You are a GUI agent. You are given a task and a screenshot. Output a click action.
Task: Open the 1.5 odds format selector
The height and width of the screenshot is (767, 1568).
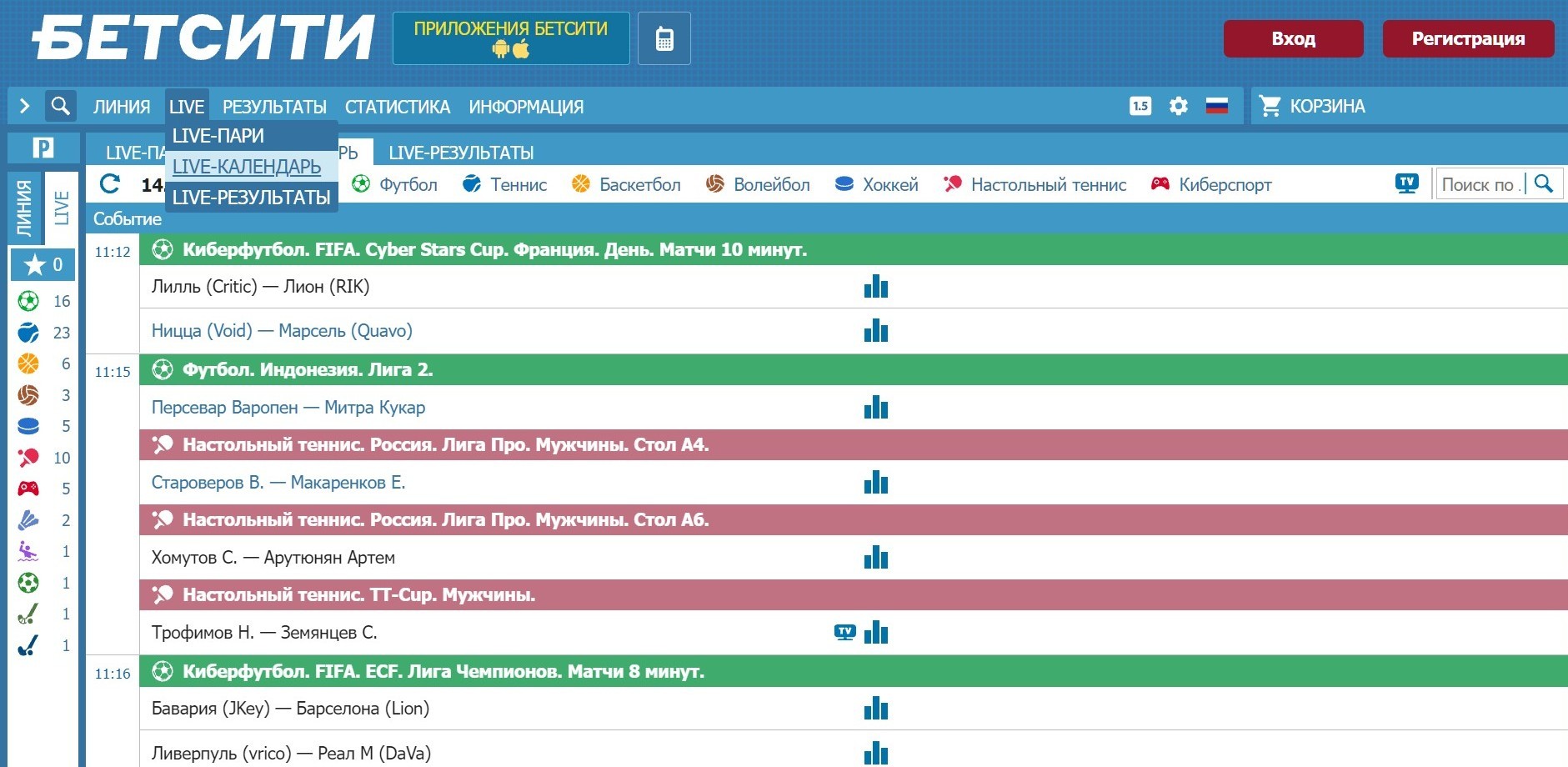tap(1140, 106)
